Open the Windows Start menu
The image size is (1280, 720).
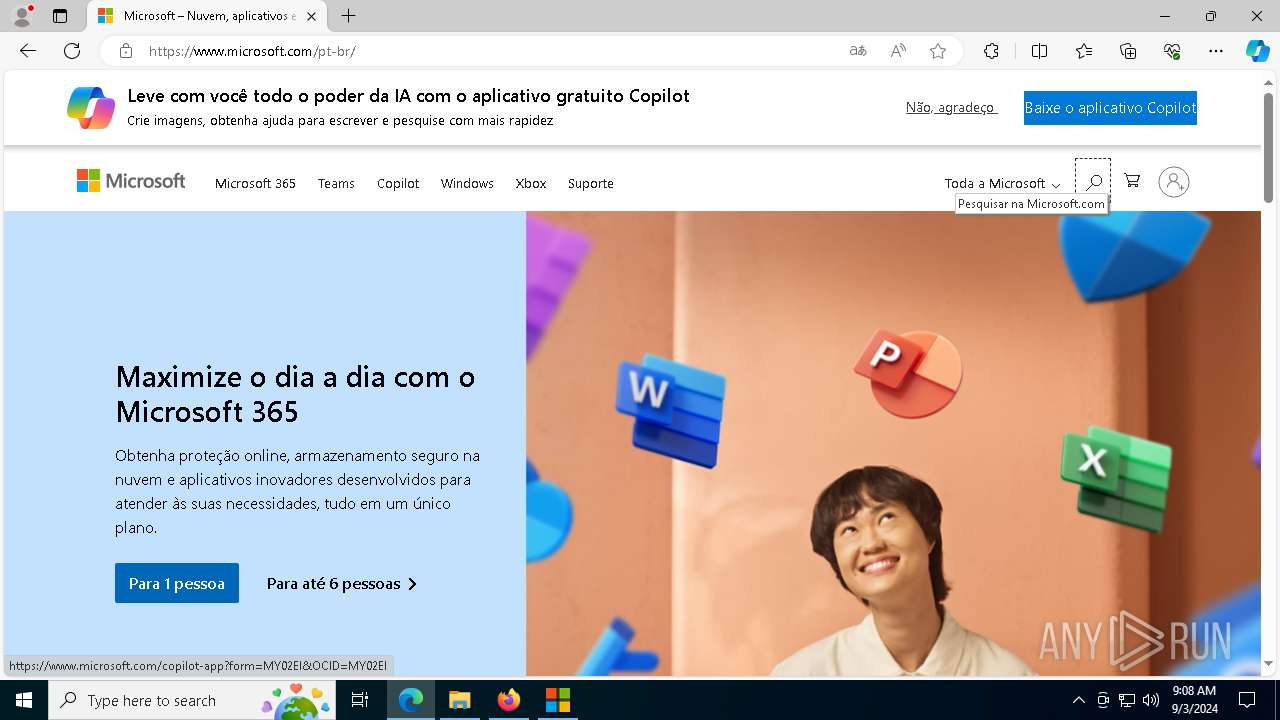point(24,700)
